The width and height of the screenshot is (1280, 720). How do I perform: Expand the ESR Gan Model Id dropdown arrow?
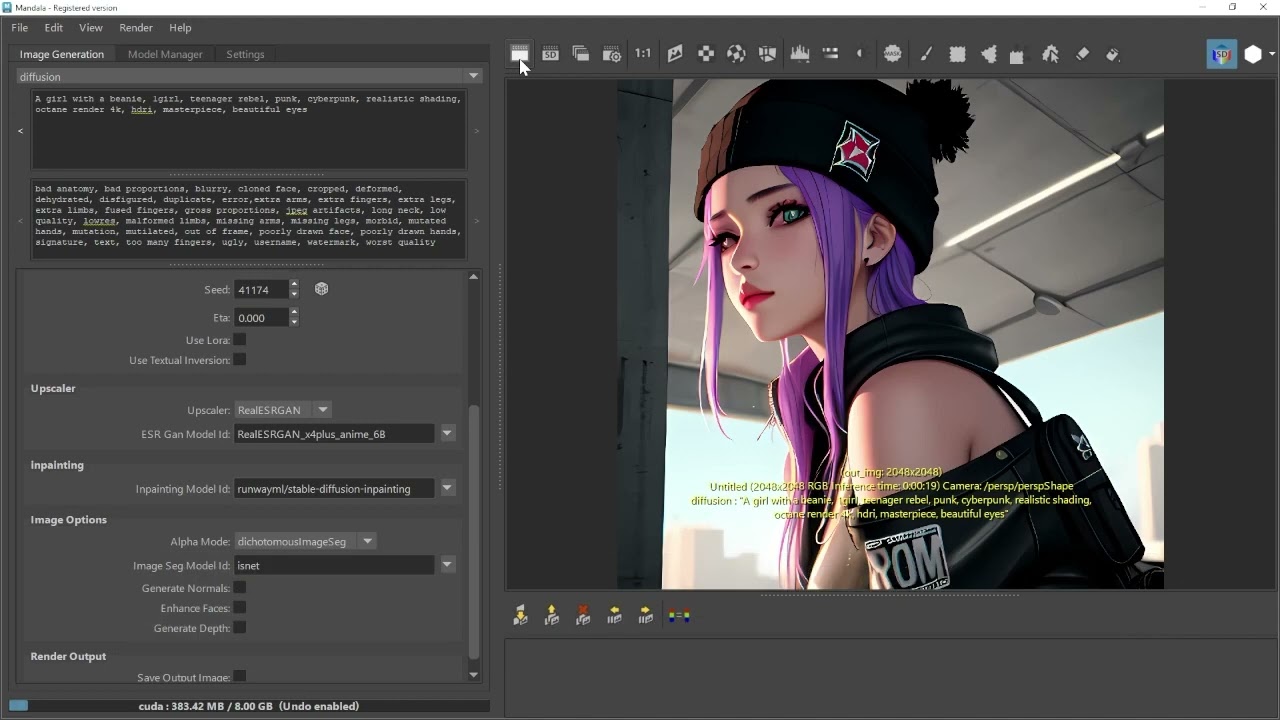447,433
